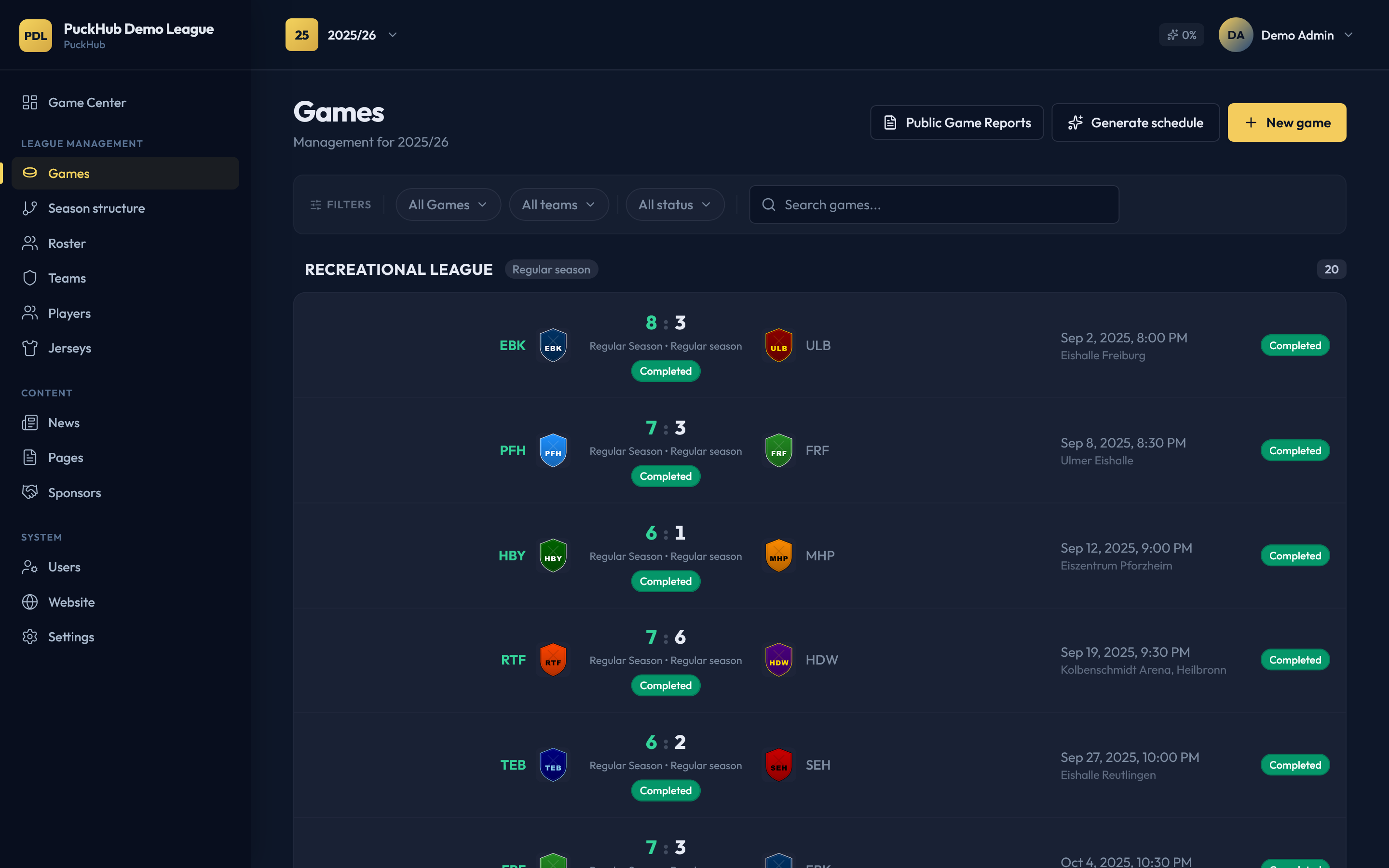Click the Regular season badge
Image resolution: width=1389 pixels, height=868 pixels.
coord(551,269)
